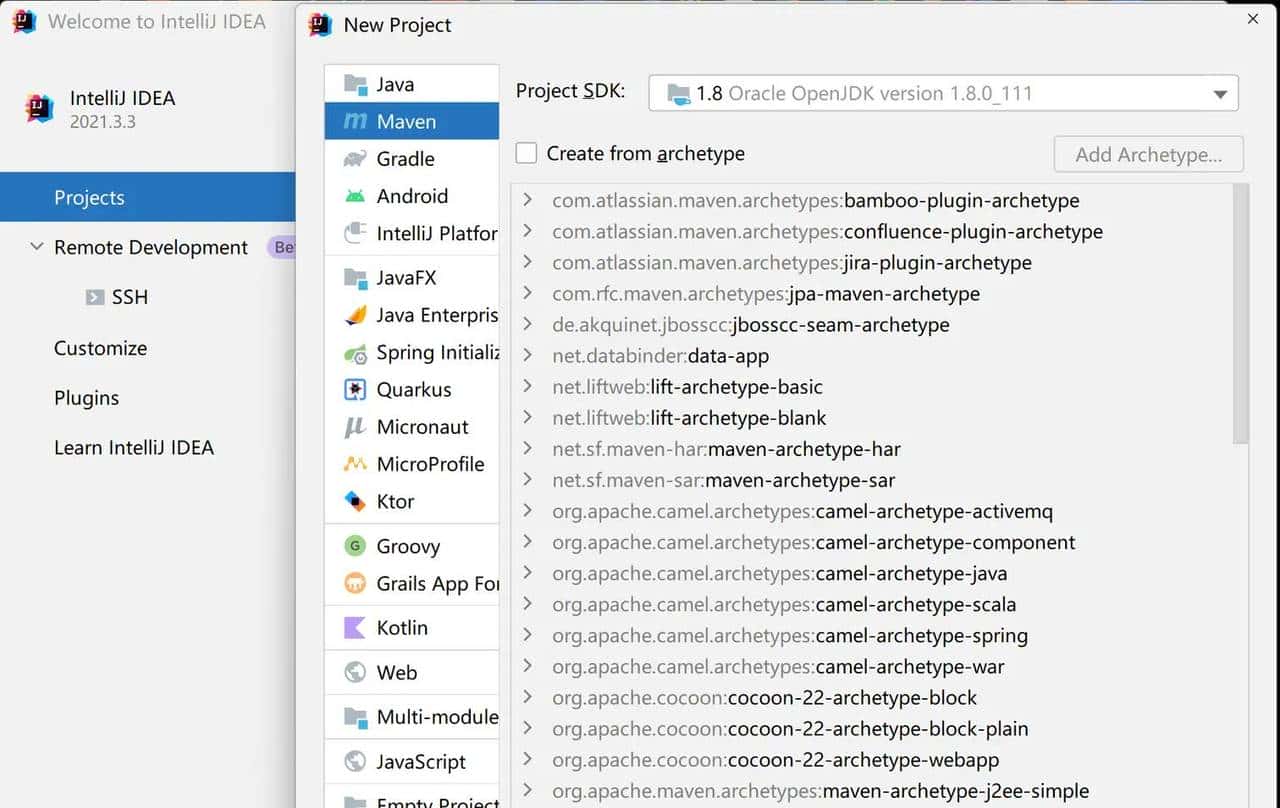The image size is (1280, 808).
Task: Select the camel-archetype-spring archetype name
Action: point(922,635)
